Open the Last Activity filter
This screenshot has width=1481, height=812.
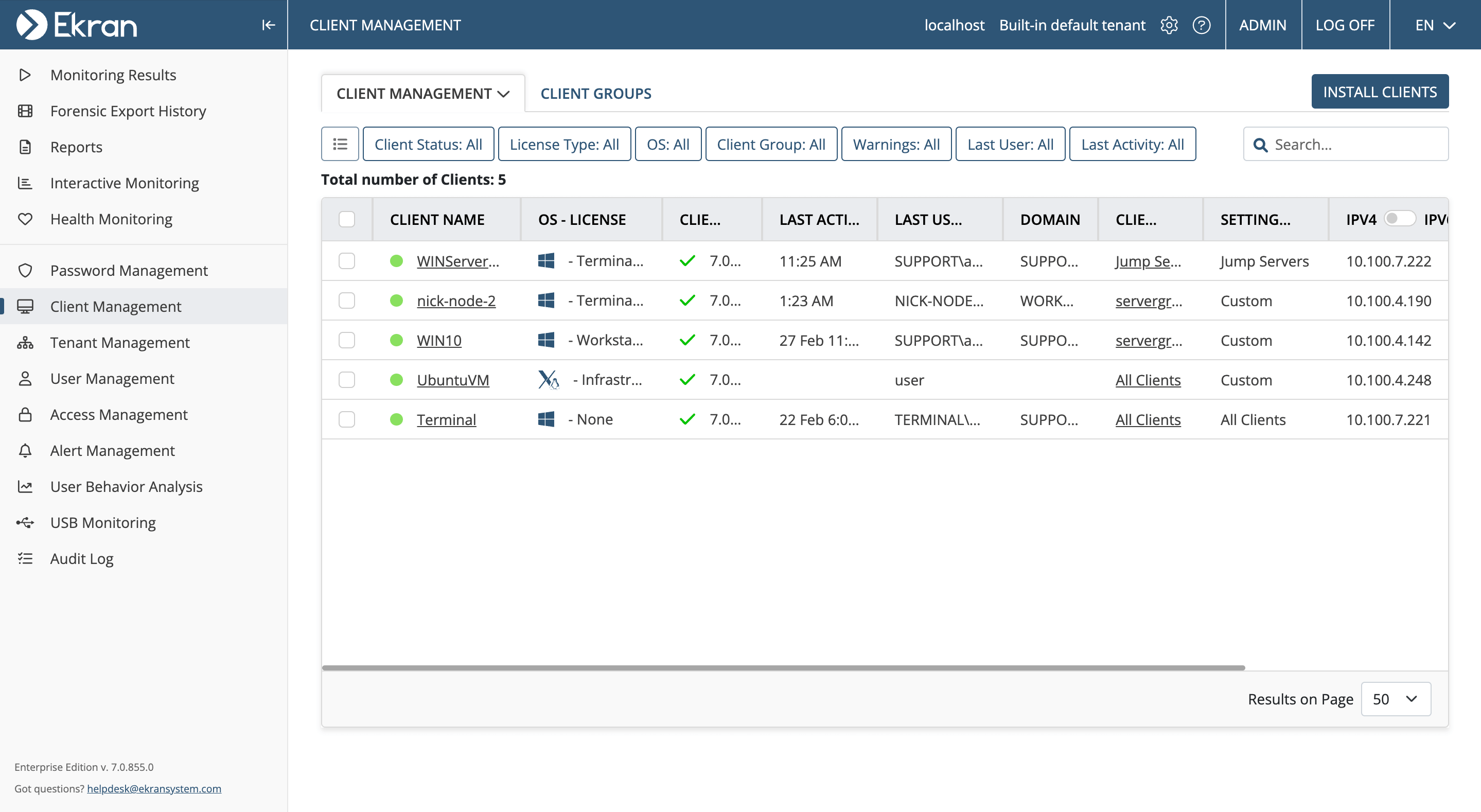point(1133,144)
